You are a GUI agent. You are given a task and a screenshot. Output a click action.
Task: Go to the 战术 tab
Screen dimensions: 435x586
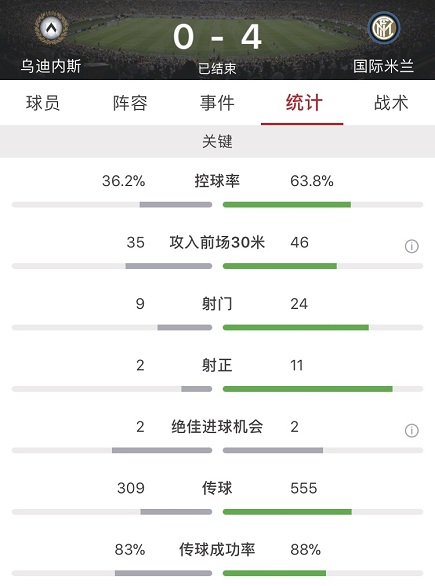coord(391,103)
